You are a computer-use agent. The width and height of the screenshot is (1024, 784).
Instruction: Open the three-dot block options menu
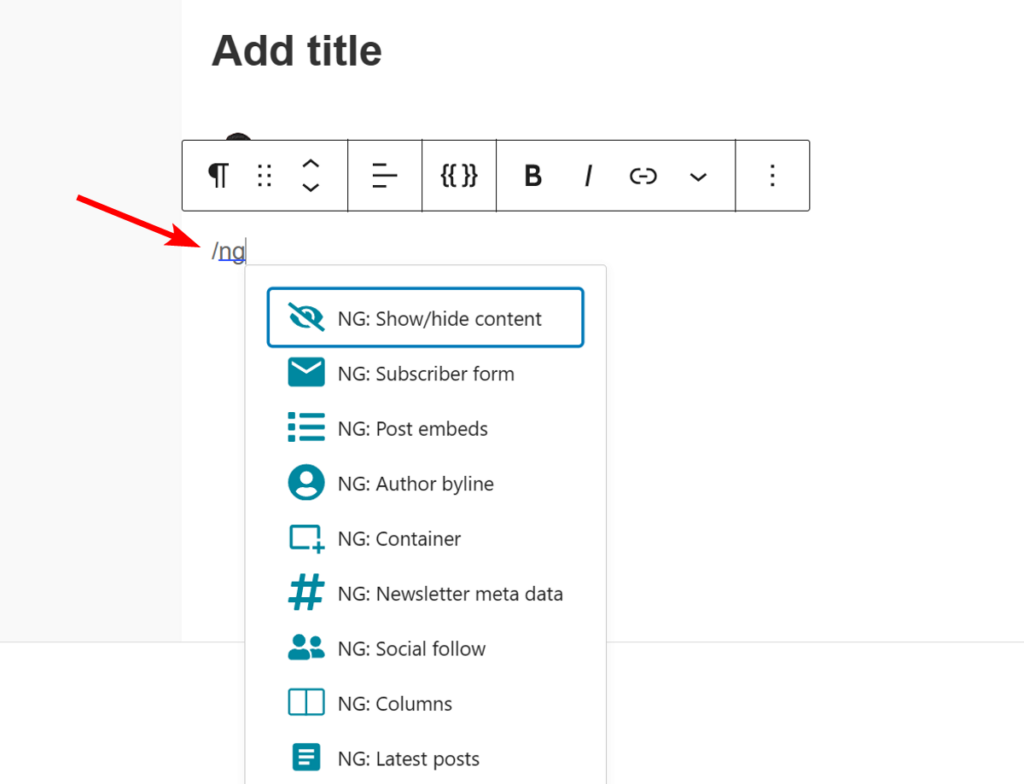click(772, 175)
